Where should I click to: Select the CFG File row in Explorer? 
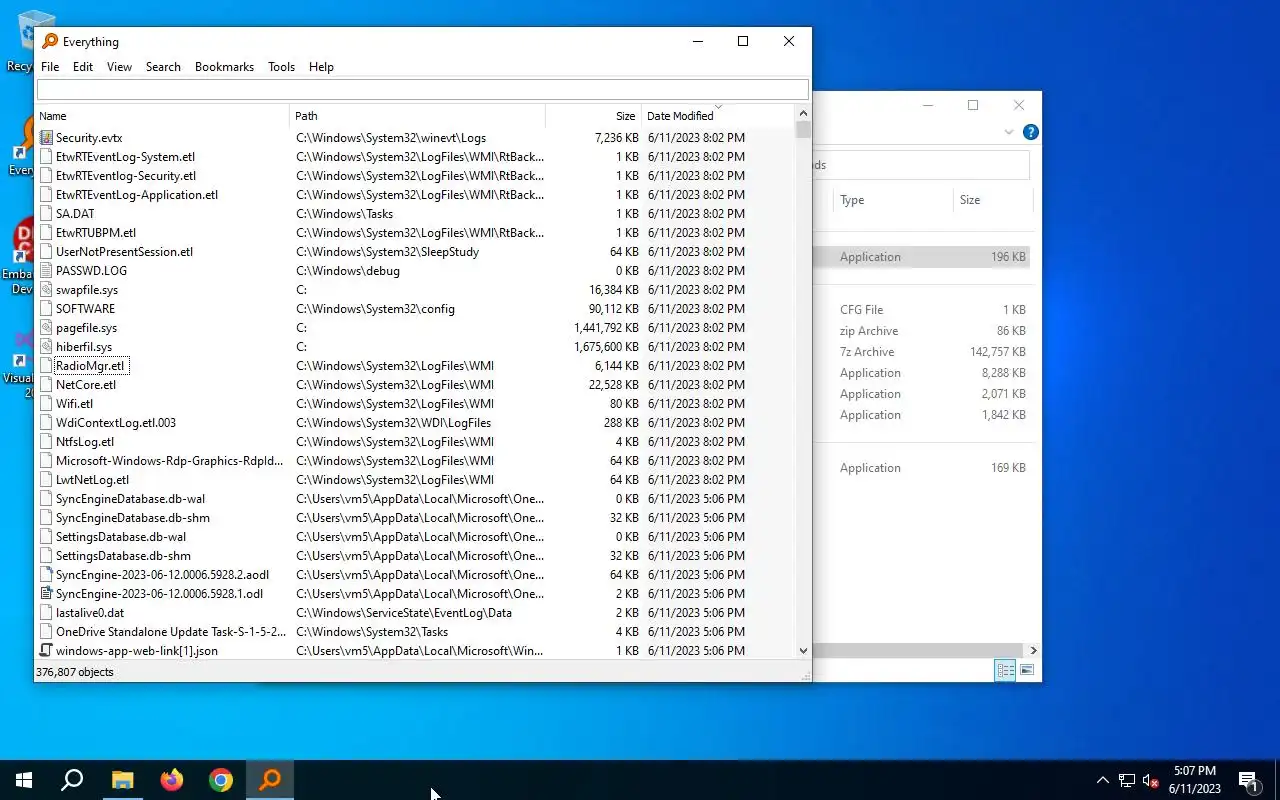click(924, 310)
